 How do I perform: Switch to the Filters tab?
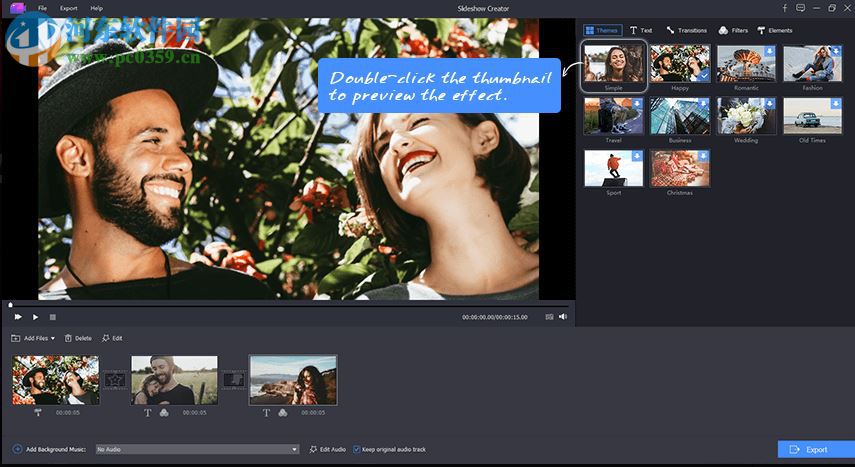tap(733, 31)
